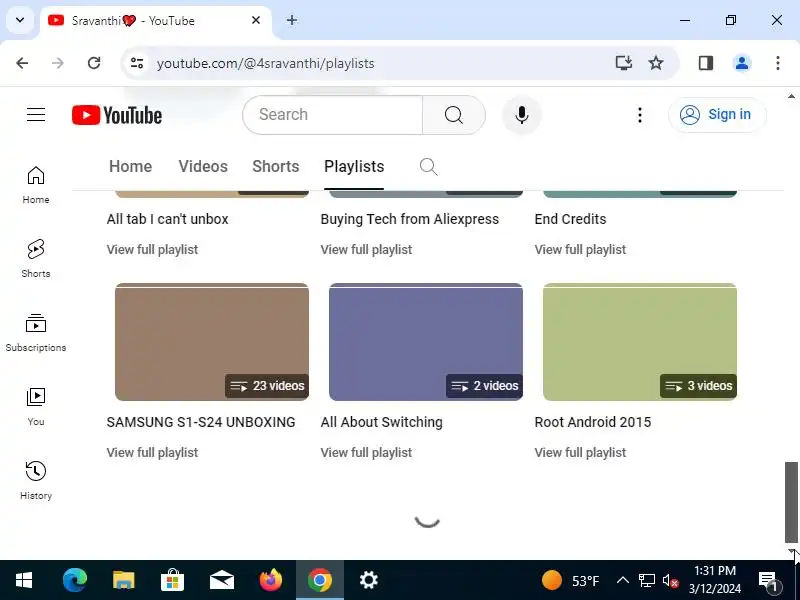Open Mail app from taskbar
The image size is (800, 600).
point(221,580)
